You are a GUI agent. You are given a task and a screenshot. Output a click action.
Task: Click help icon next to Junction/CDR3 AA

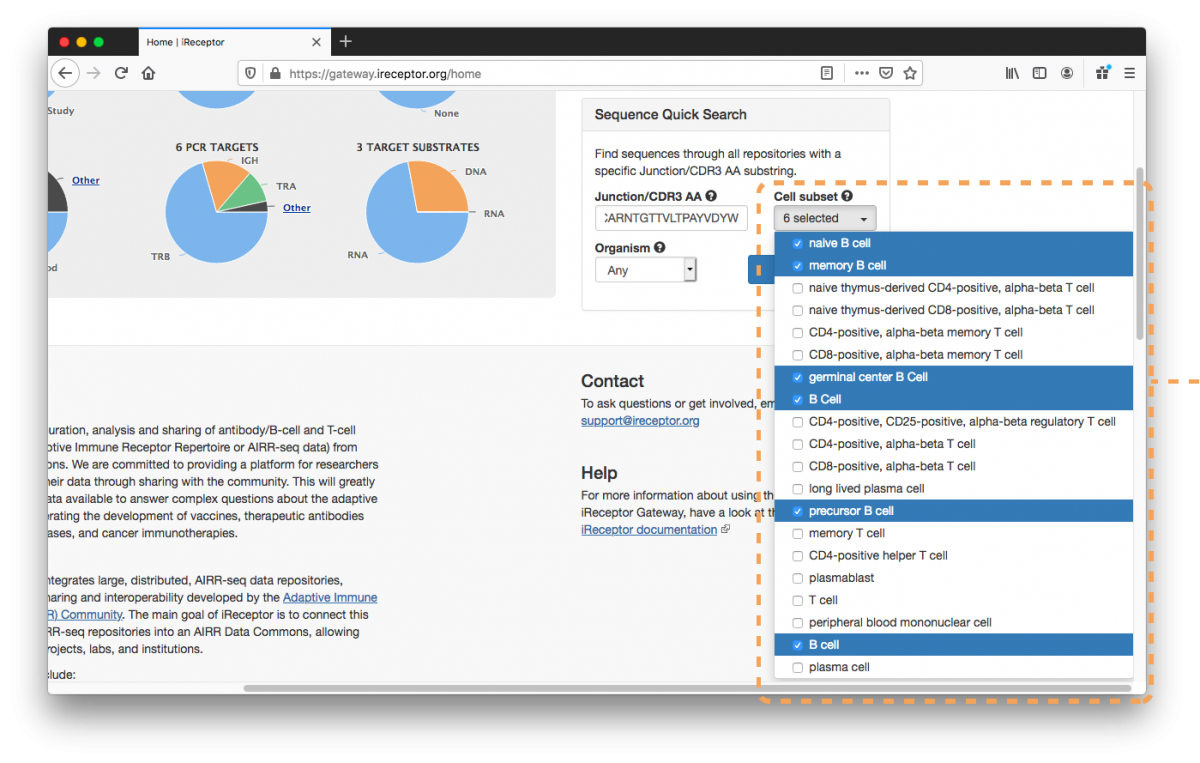(711, 197)
